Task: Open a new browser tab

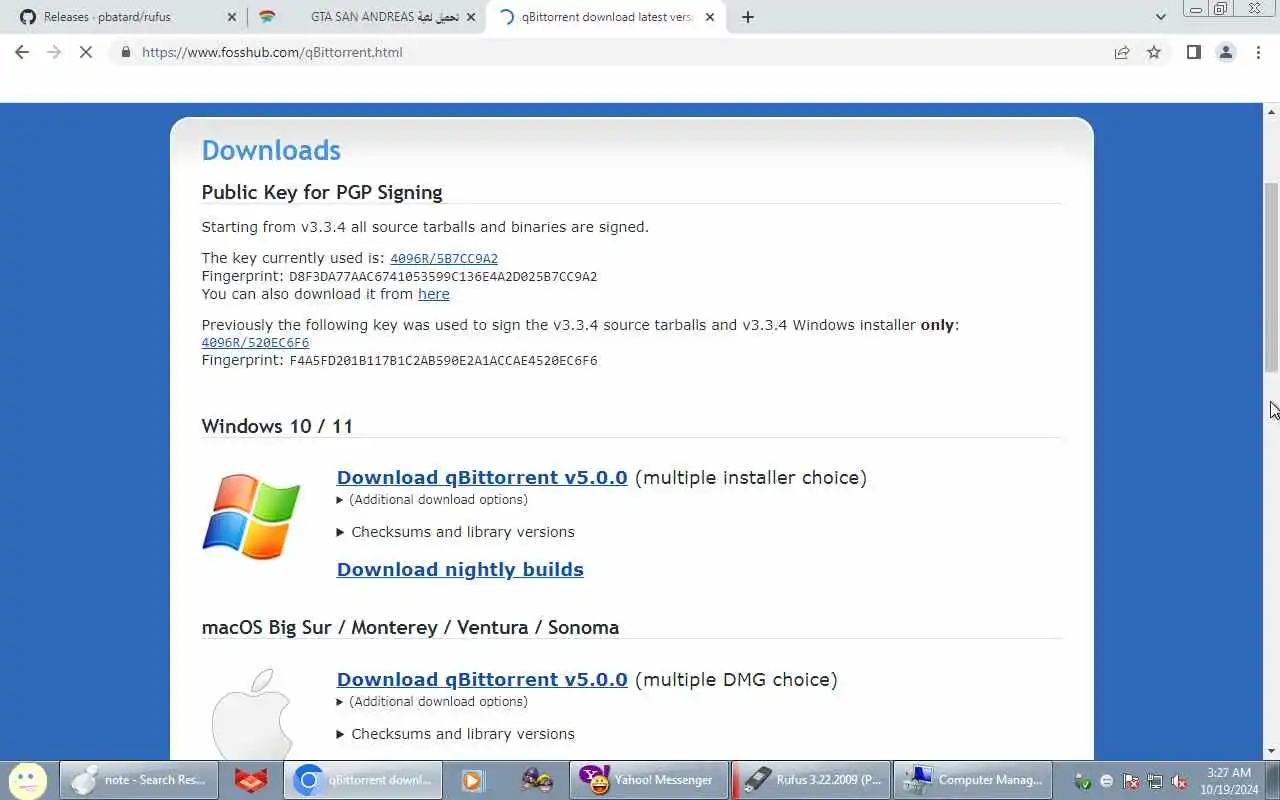Action: [748, 17]
